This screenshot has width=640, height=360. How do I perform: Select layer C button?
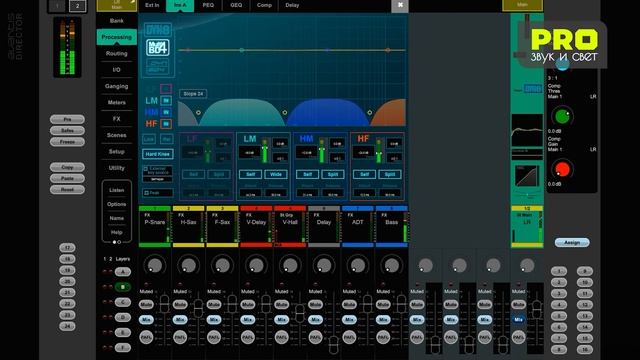[123, 302]
